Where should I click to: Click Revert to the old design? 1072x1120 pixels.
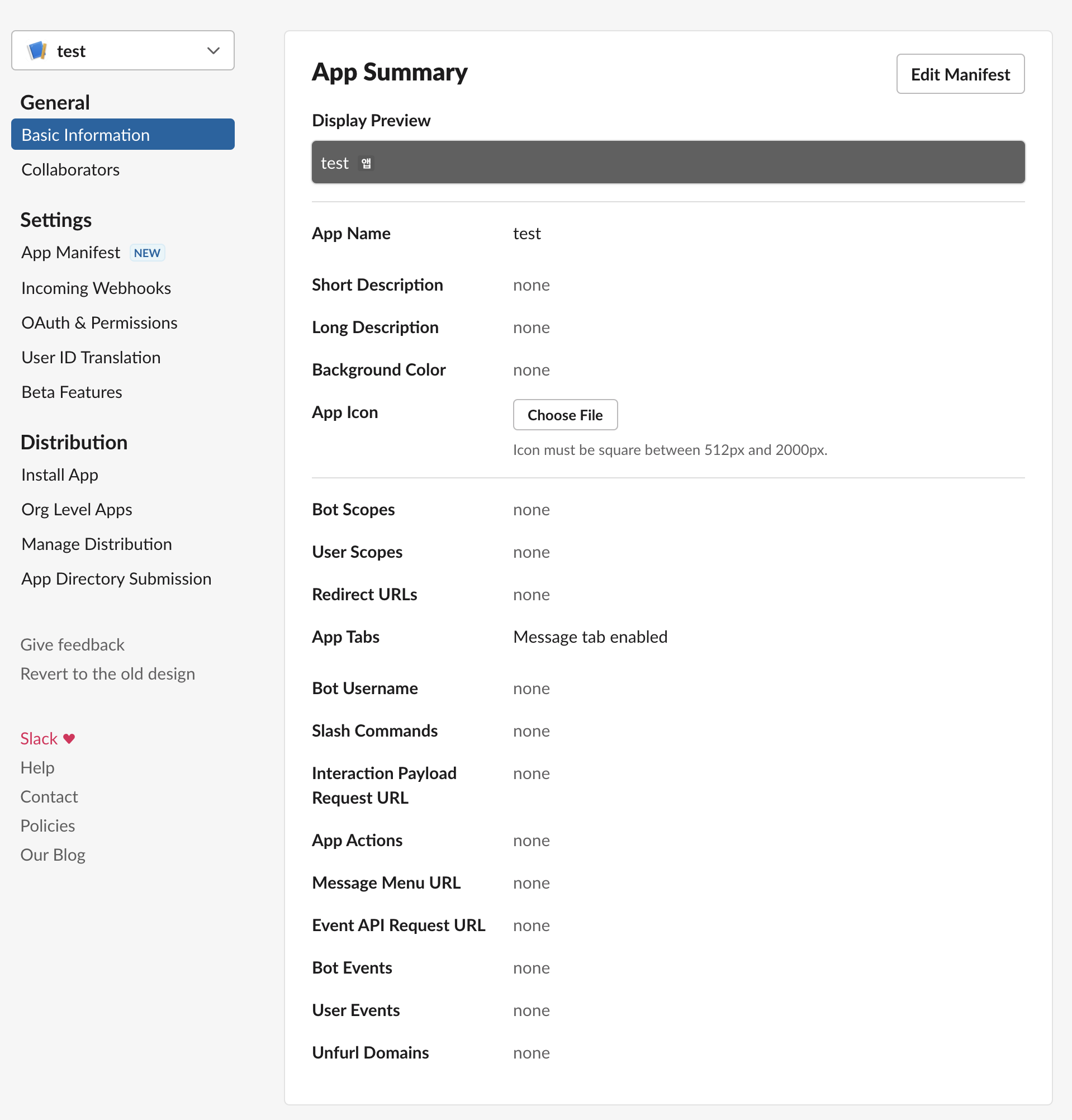pos(107,674)
